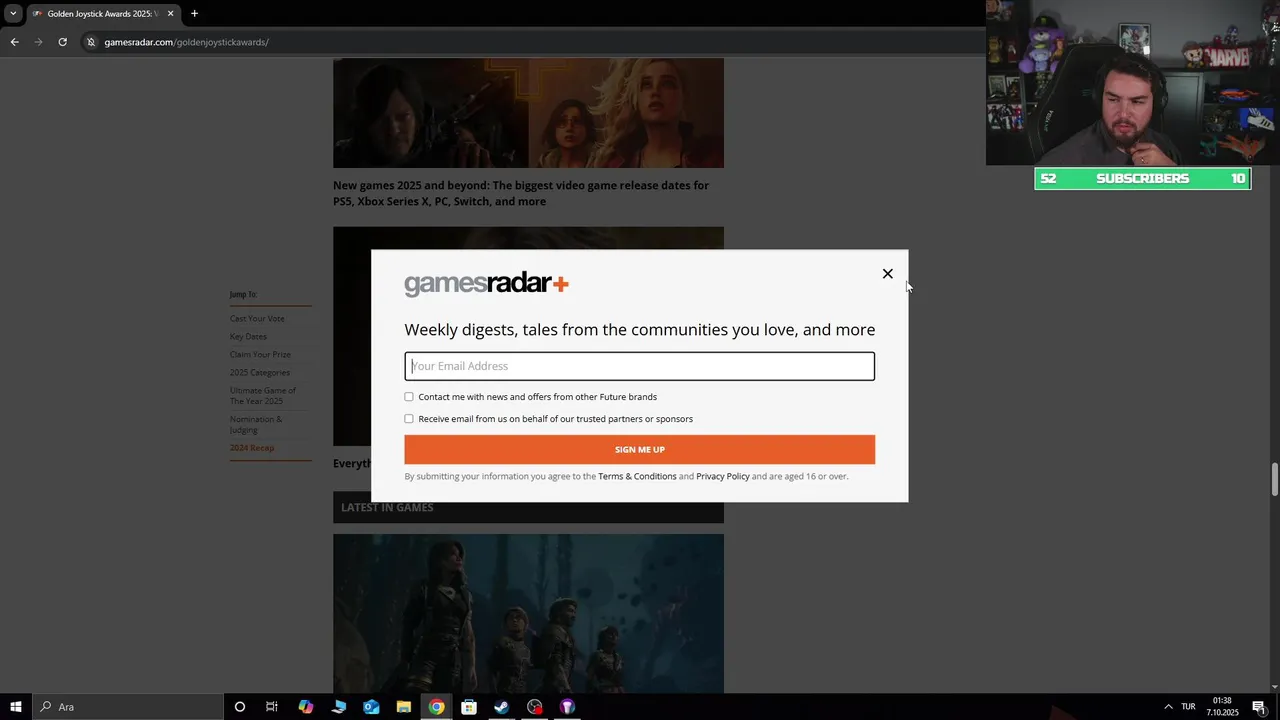Open File Explorer from the taskbar
Image resolution: width=1280 pixels, height=720 pixels.
tap(404, 707)
